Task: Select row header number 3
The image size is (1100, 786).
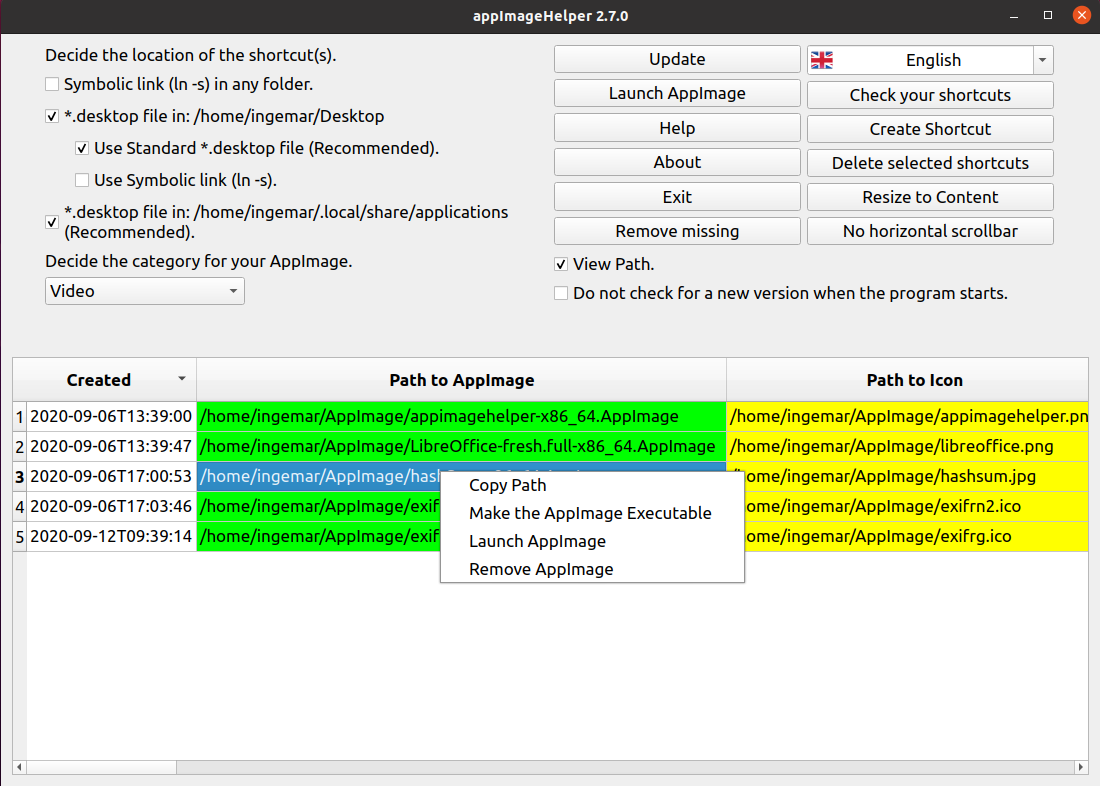Action: coord(20,477)
